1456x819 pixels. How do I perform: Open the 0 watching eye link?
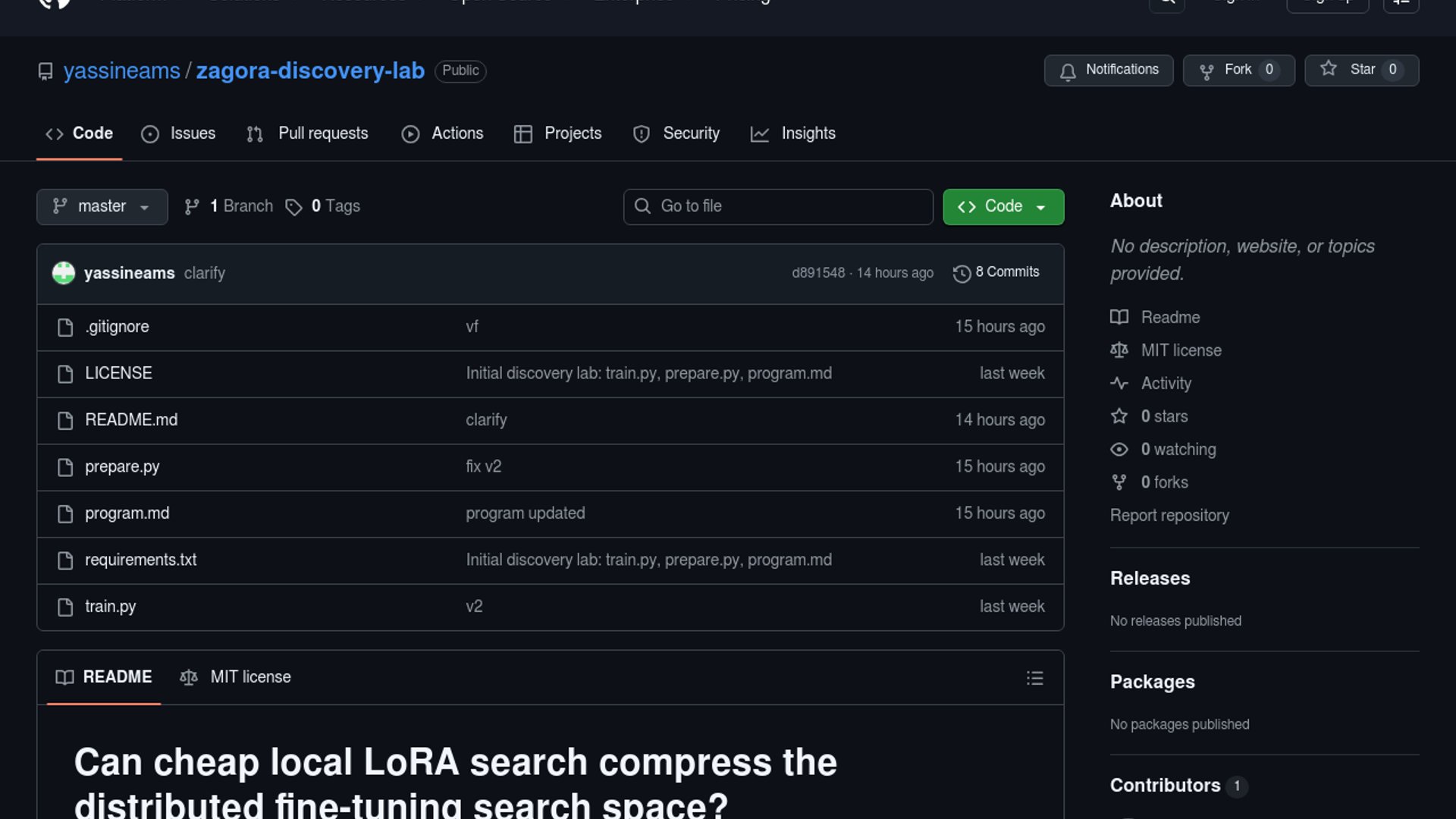click(1177, 450)
